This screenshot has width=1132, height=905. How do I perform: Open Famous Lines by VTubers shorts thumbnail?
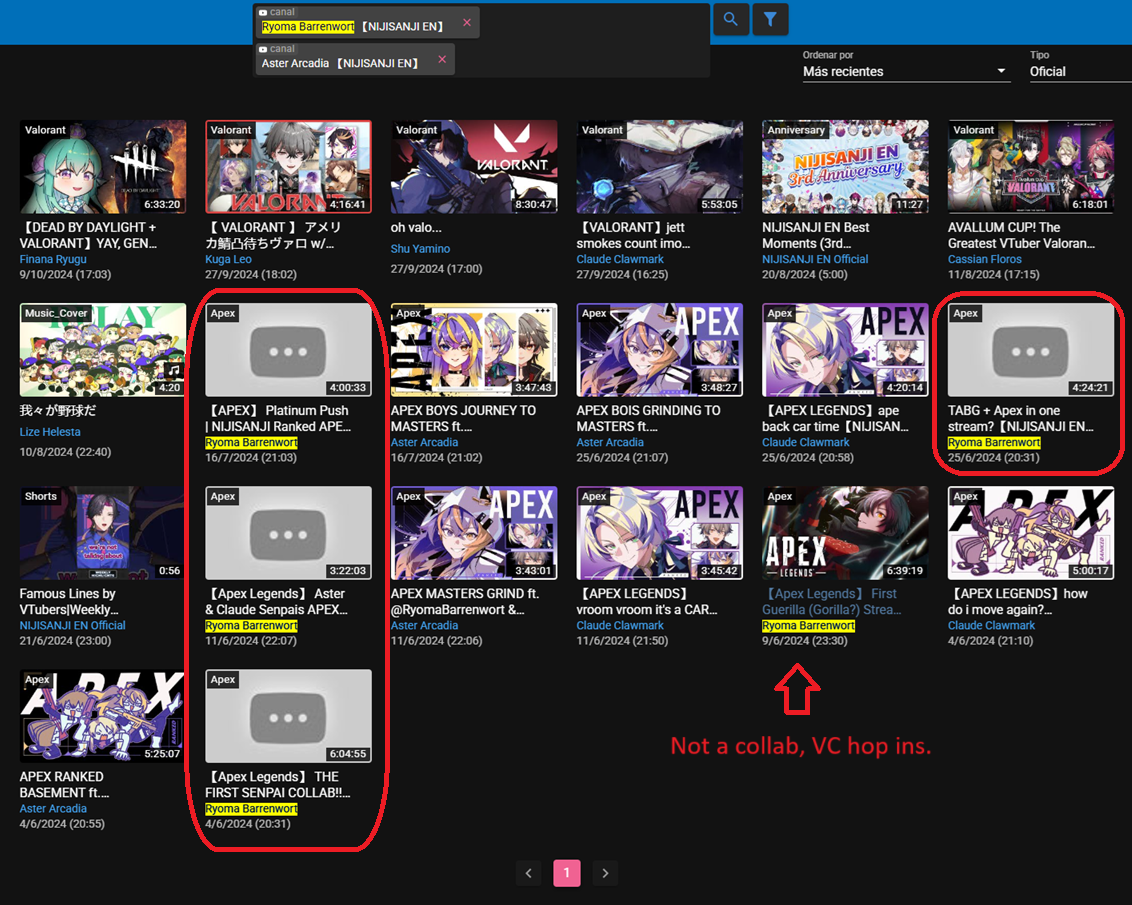point(103,533)
